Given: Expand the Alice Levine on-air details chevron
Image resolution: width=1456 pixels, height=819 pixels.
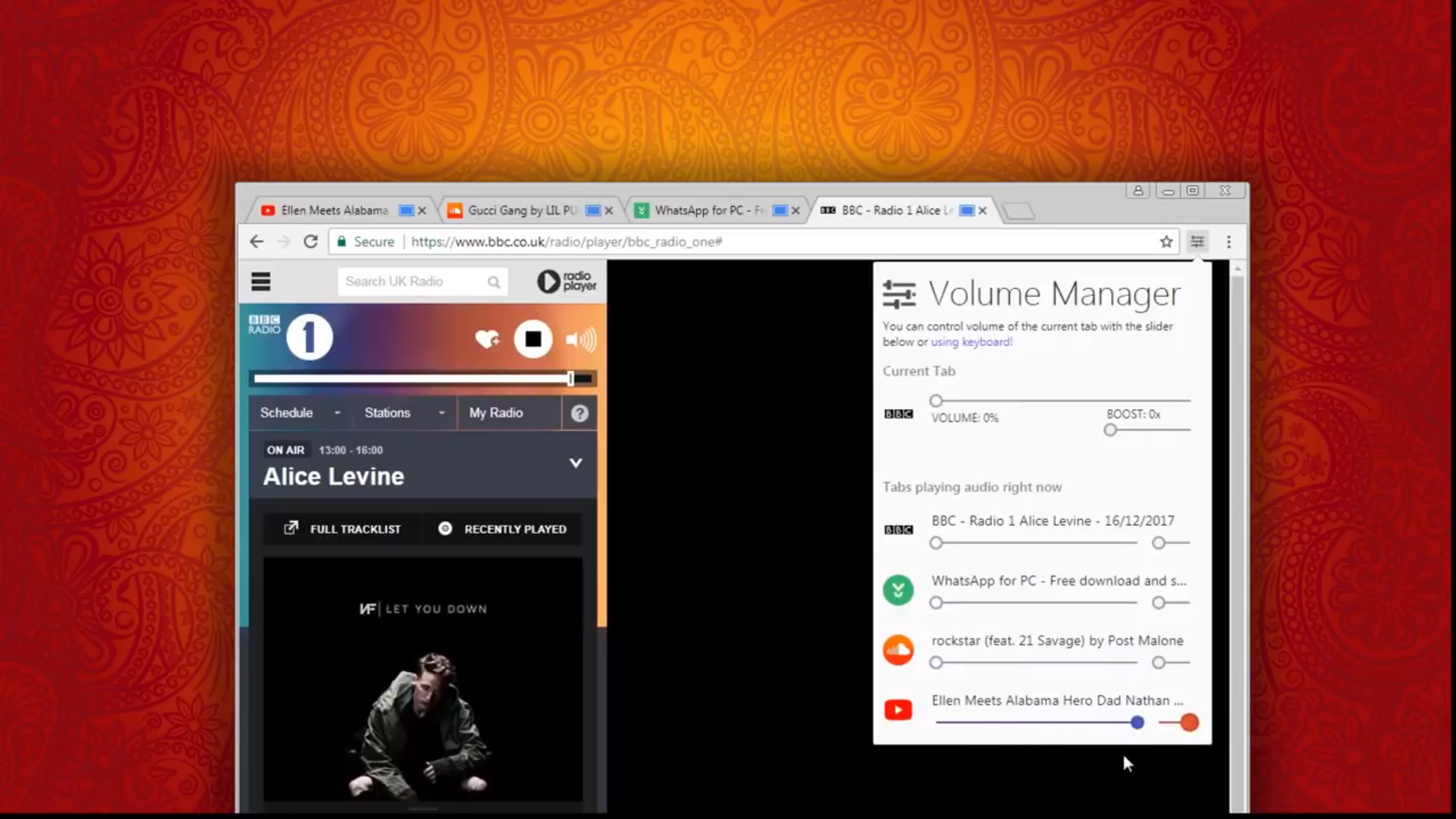Looking at the screenshot, I should [576, 463].
